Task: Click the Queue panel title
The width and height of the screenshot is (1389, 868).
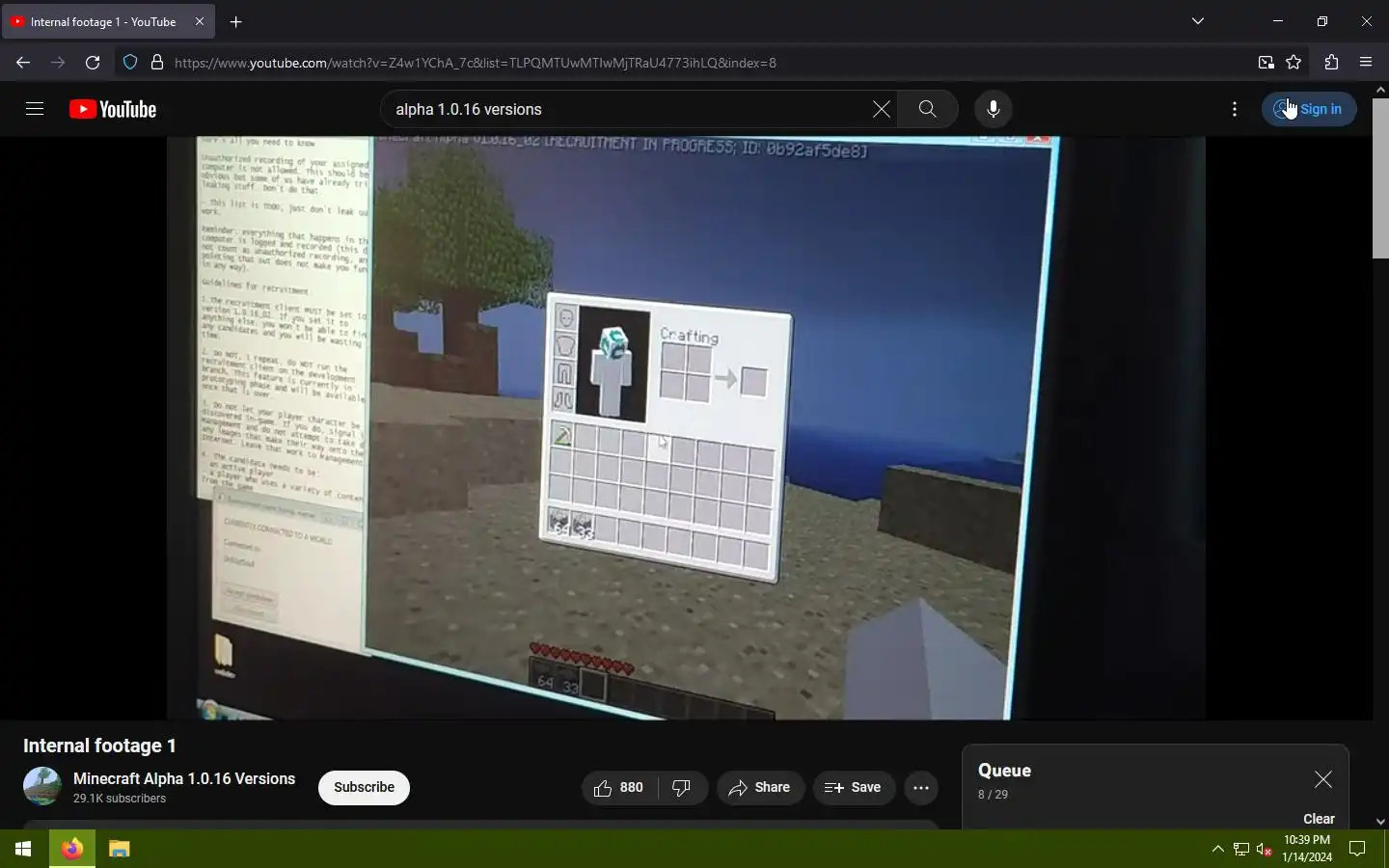Action: pos(1004,771)
